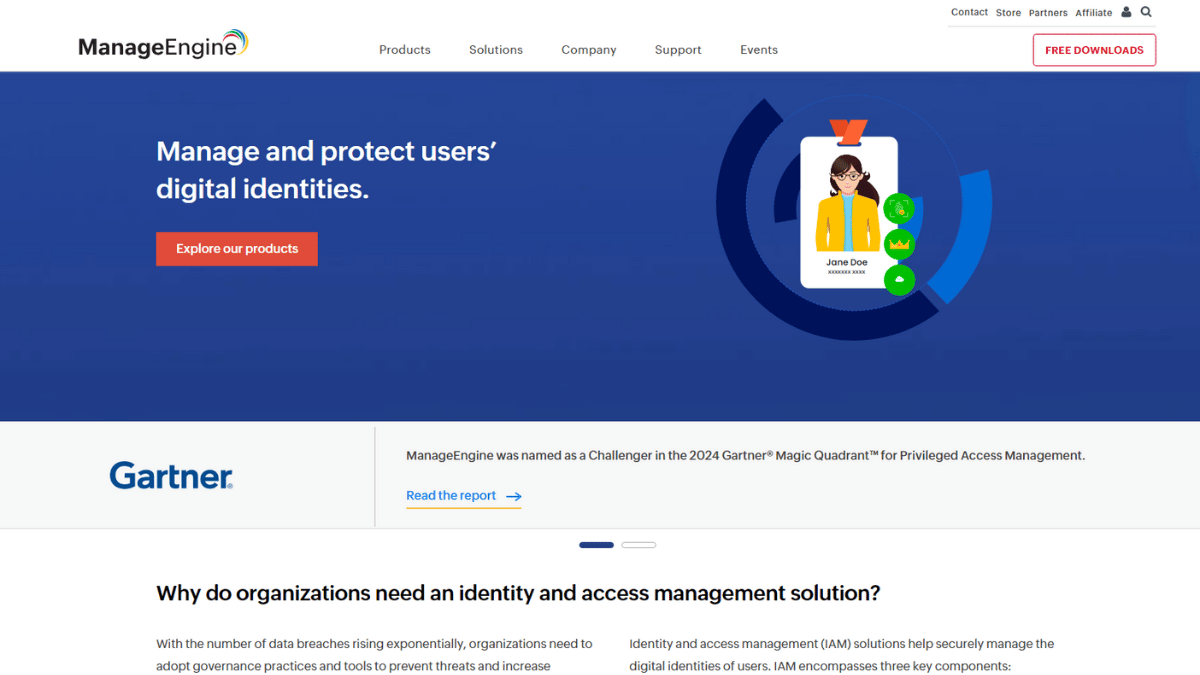
Task: Click the Jane Doe ID card illustration
Action: click(848, 204)
